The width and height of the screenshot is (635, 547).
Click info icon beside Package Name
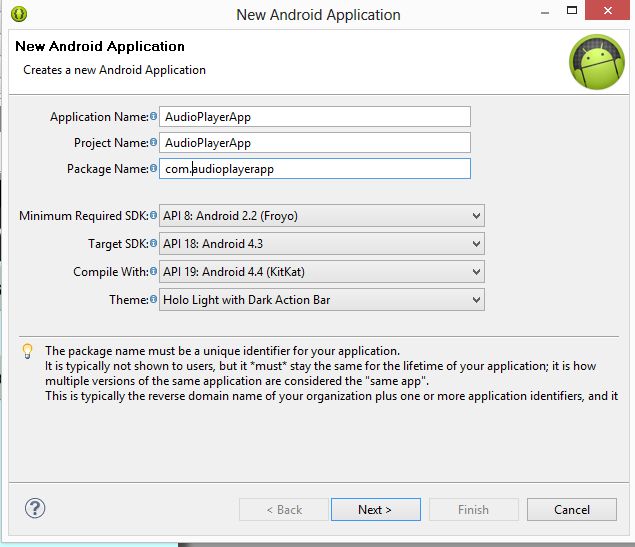(153, 169)
